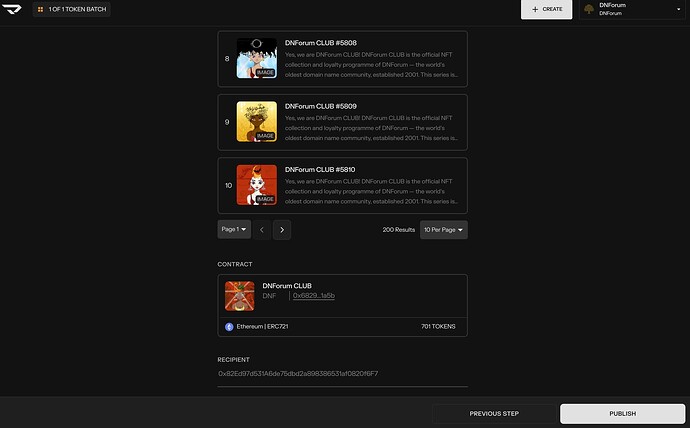690x428 pixels.
Task: Click the RECIPIENT section heading
Action: 234,360
